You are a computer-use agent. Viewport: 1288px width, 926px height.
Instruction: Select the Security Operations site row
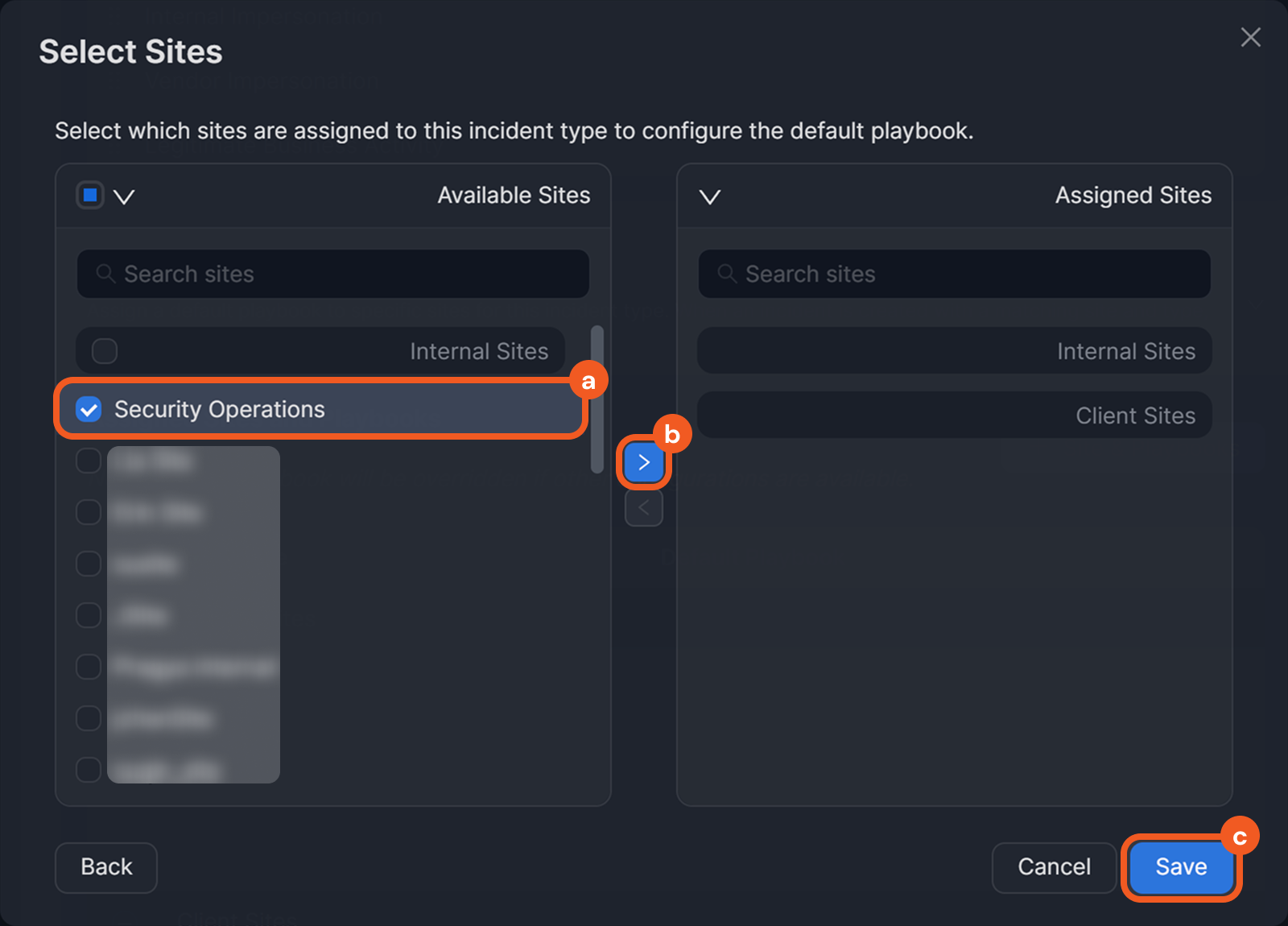[322, 409]
